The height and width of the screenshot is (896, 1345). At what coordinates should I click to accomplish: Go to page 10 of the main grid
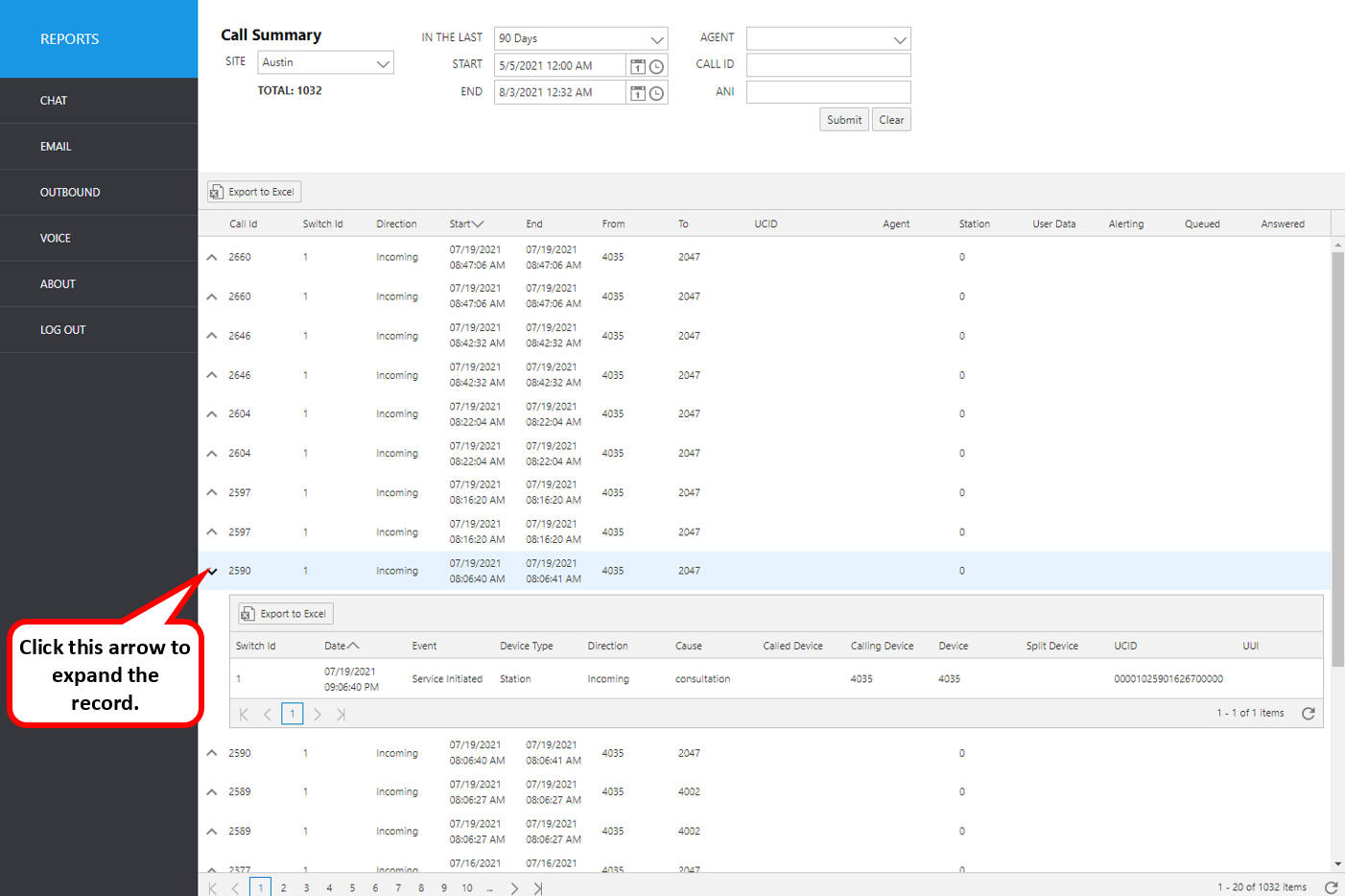click(467, 888)
